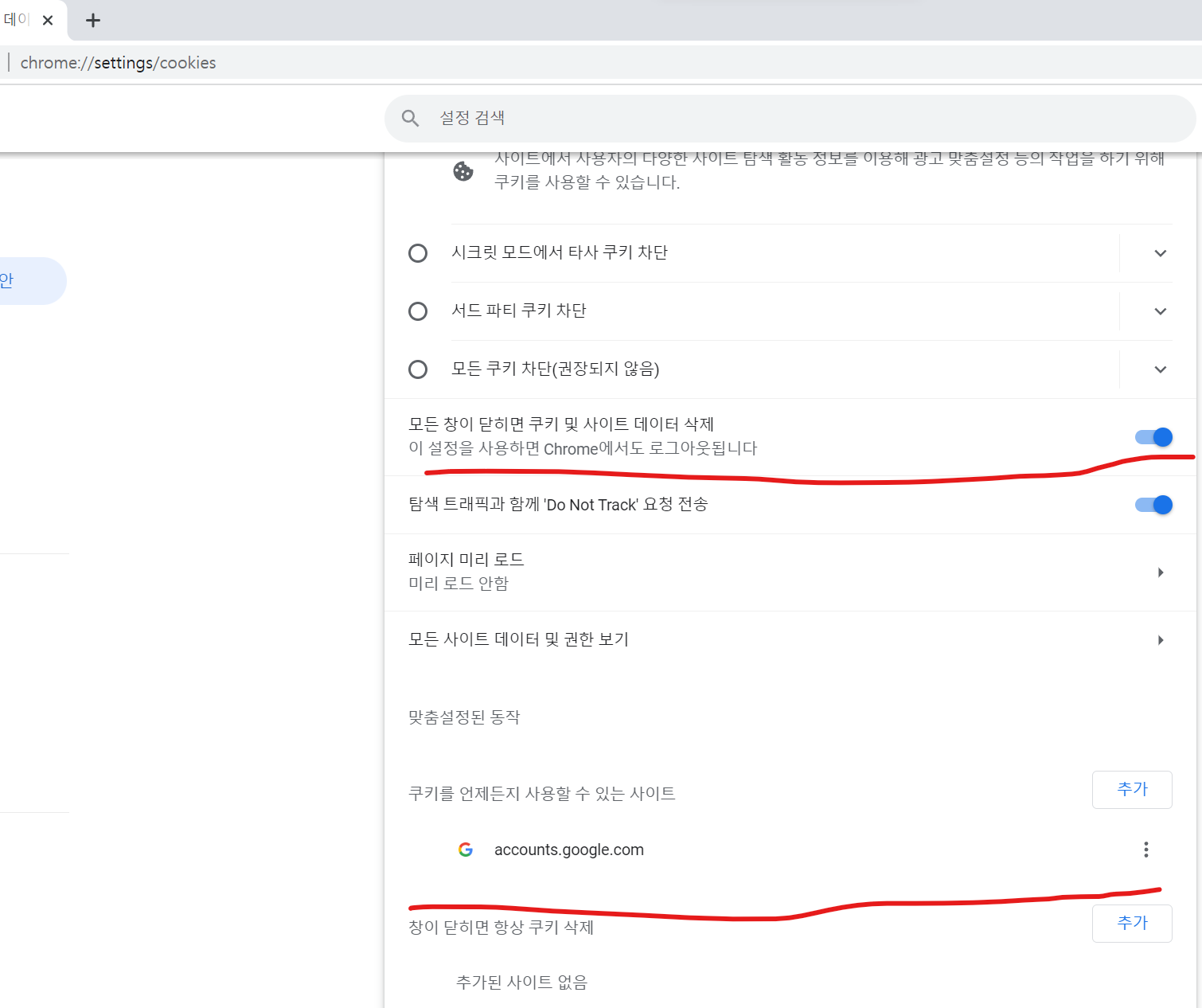Disable cookie deletion when all windows close

coord(1153,436)
